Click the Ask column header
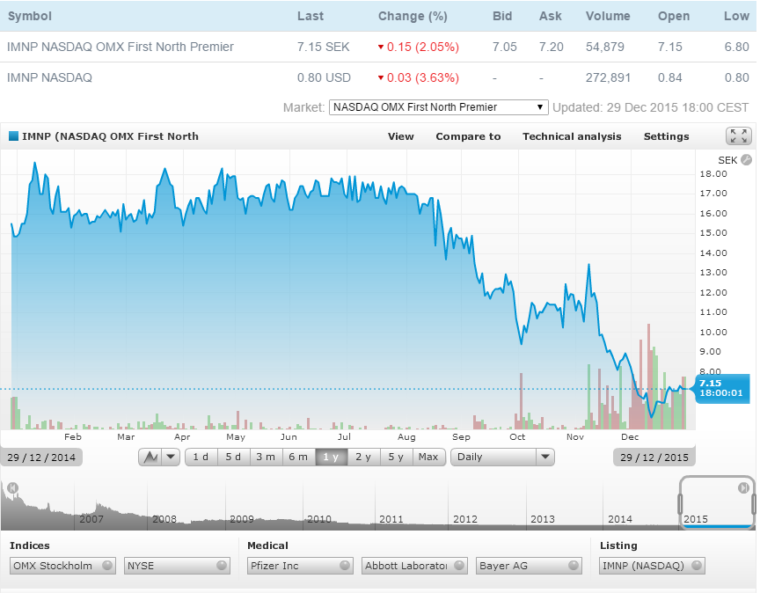 tap(550, 16)
